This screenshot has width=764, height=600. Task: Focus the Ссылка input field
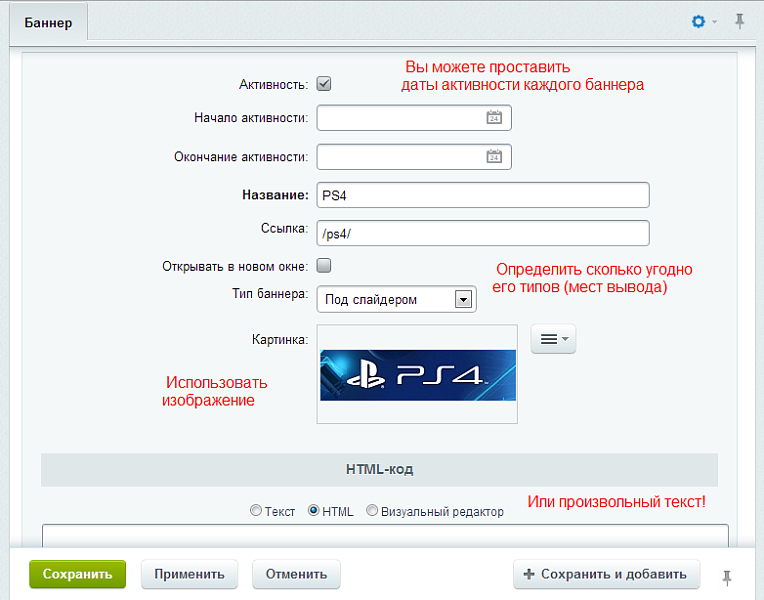pyautogui.click(x=483, y=233)
